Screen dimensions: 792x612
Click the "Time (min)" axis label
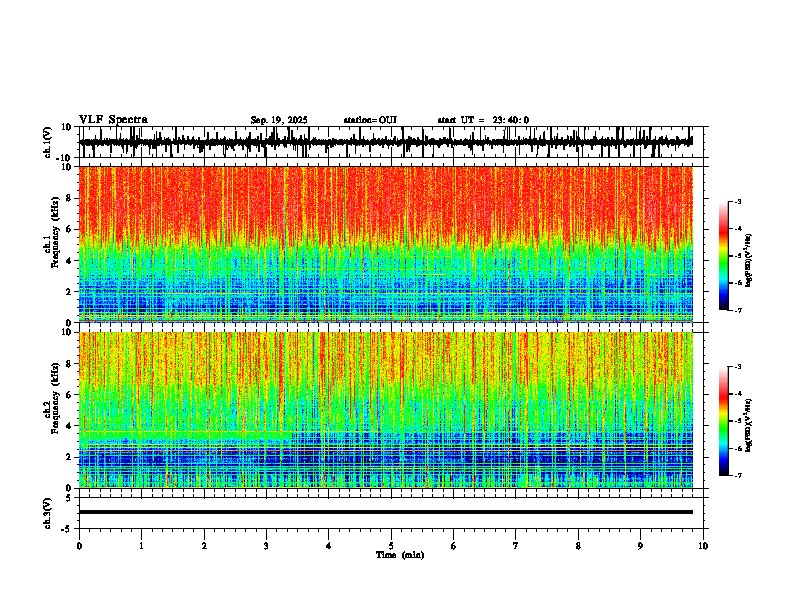pos(400,555)
